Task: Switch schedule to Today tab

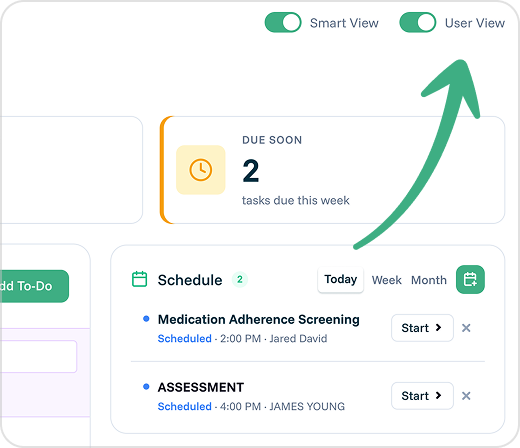Action: point(341,279)
